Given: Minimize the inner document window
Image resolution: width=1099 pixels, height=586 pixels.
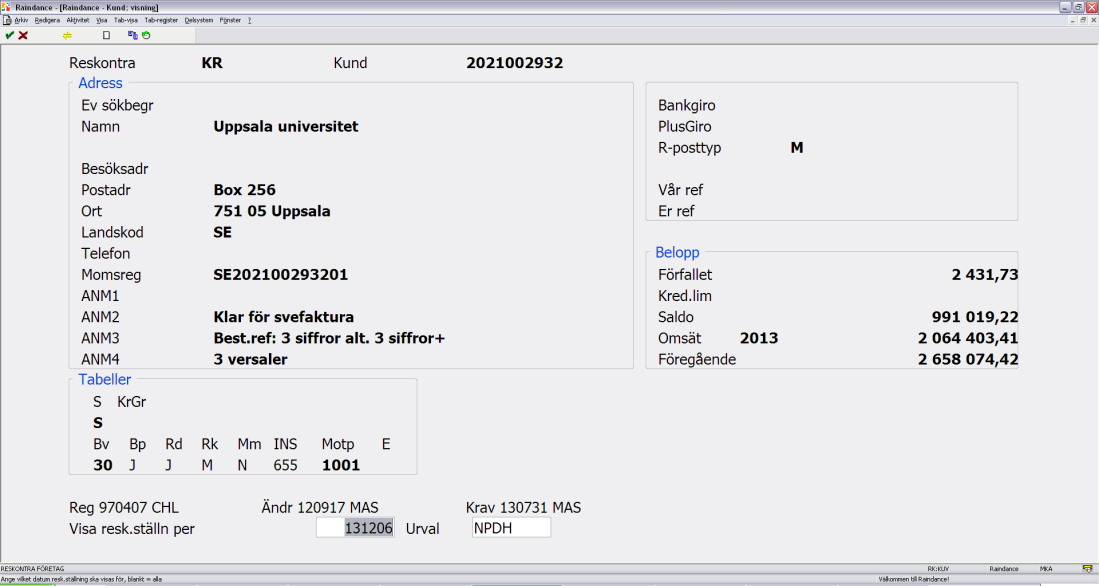Looking at the screenshot, I should (x=1073, y=20).
